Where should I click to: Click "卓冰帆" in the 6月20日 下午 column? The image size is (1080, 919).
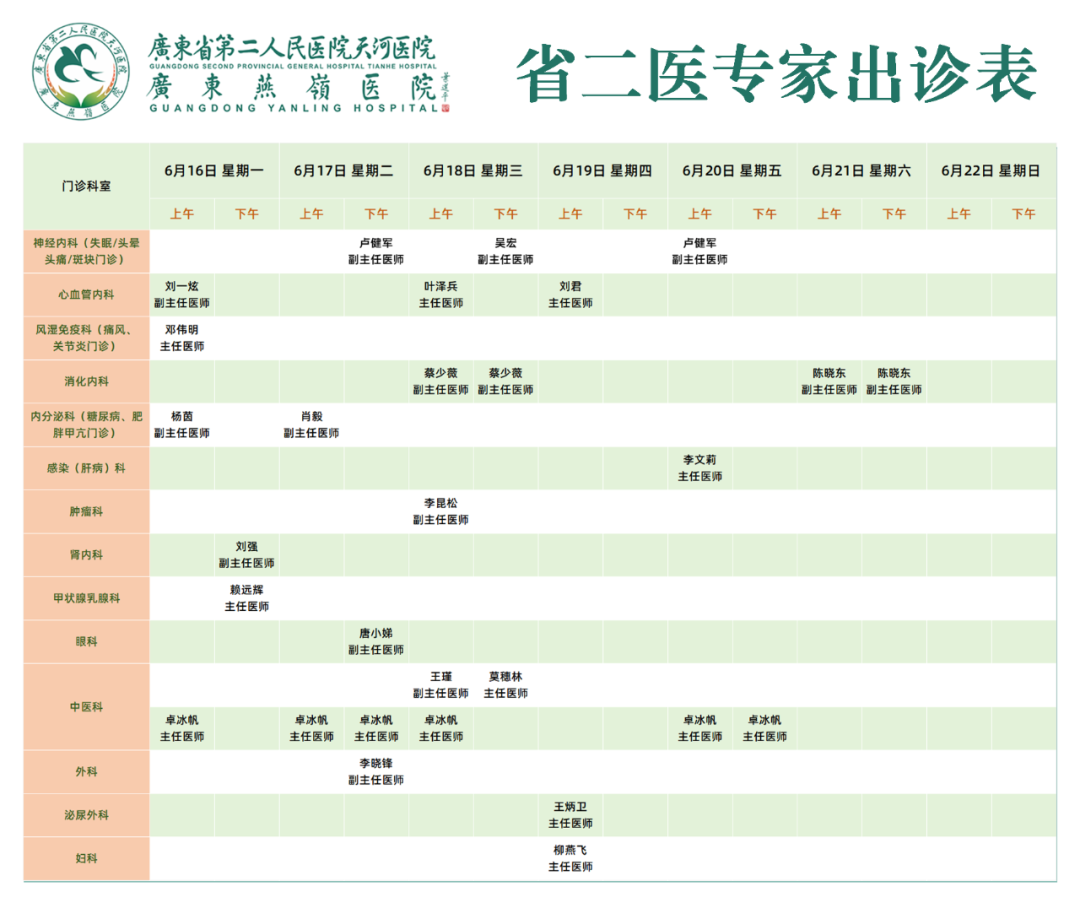coord(765,721)
